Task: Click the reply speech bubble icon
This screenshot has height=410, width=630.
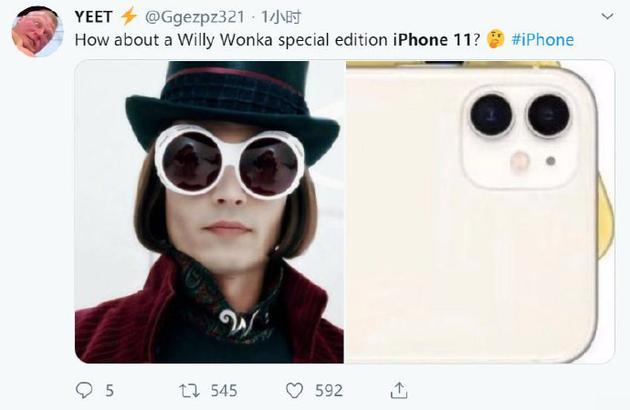Action: tap(84, 389)
